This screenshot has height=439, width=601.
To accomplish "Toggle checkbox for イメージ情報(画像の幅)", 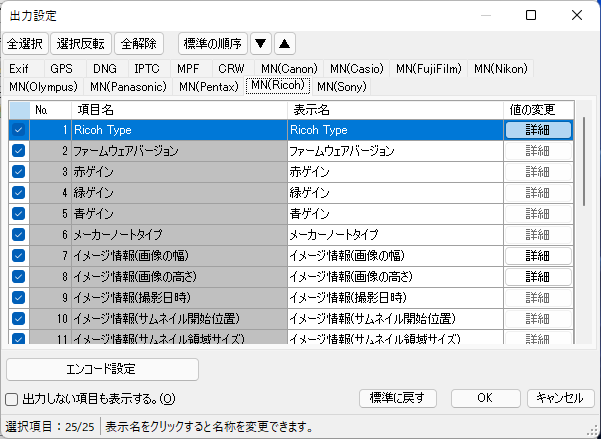I will tap(18, 256).
